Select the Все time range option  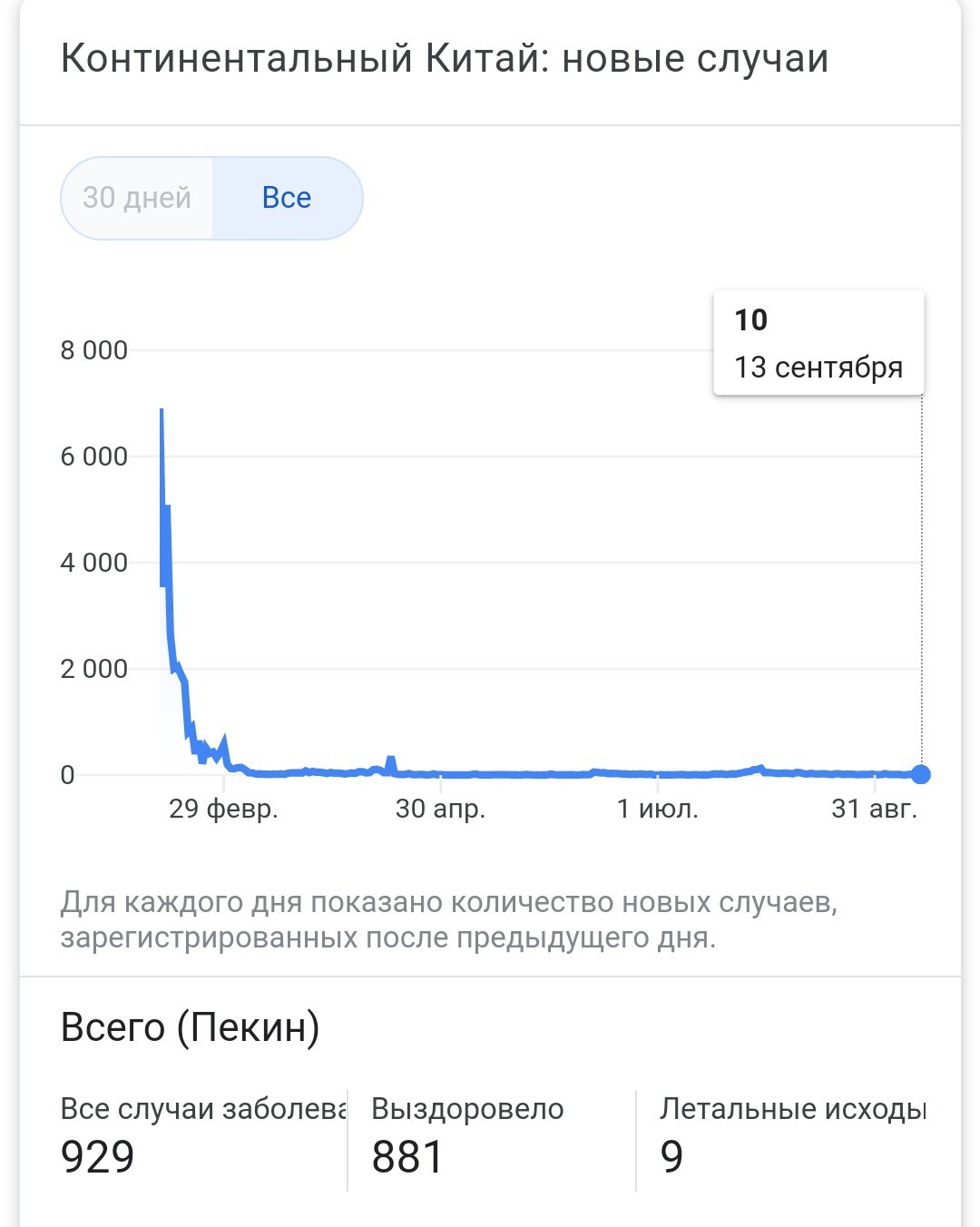[287, 198]
